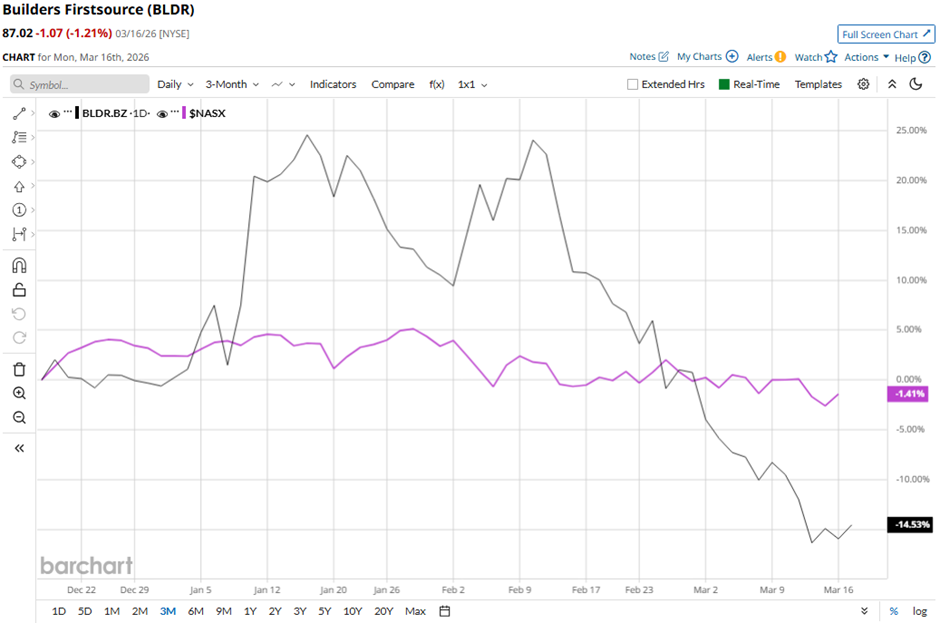Open Alerts for BLDR
This screenshot has width=940, height=623.
click(x=766, y=57)
